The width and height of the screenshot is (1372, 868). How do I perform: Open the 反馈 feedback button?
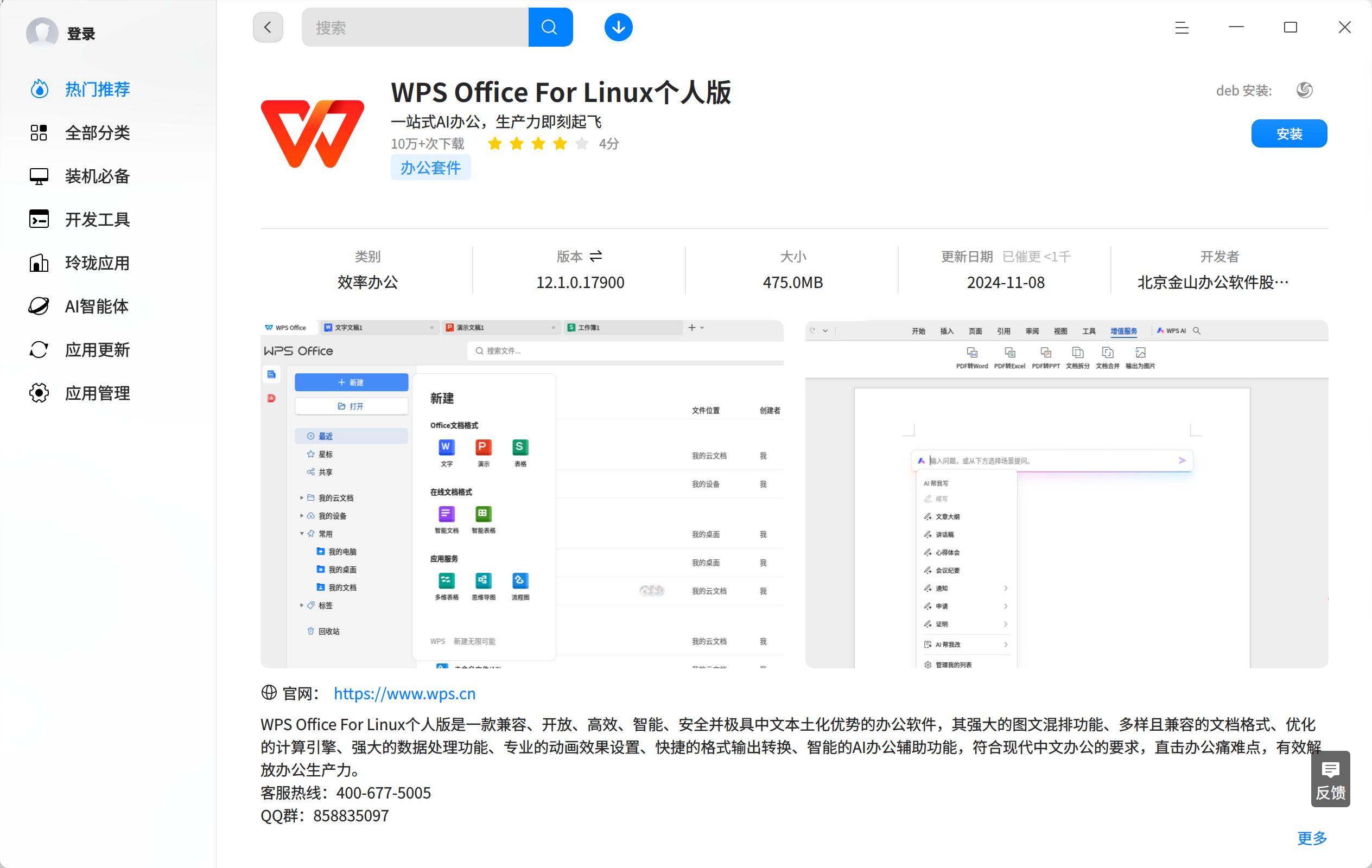(1330, 779)
